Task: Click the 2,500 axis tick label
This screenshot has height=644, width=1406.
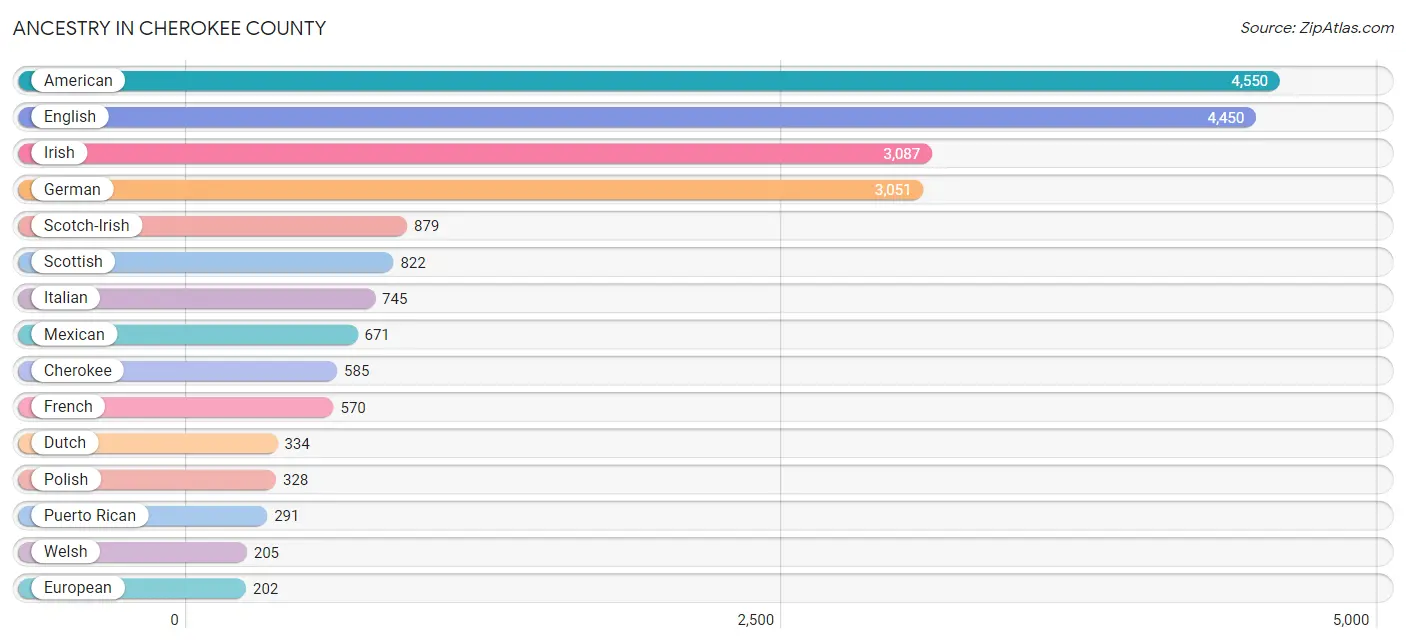Action: coord(756,620)
